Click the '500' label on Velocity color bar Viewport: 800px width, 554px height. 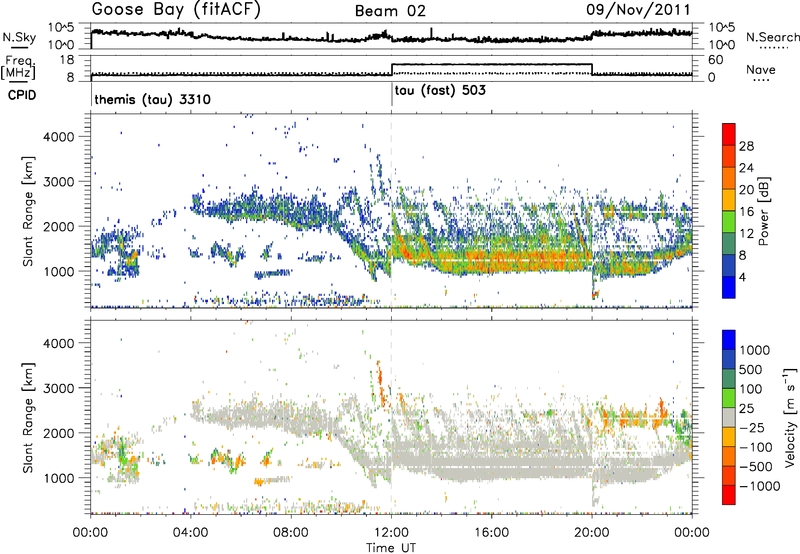coord(752,370)
